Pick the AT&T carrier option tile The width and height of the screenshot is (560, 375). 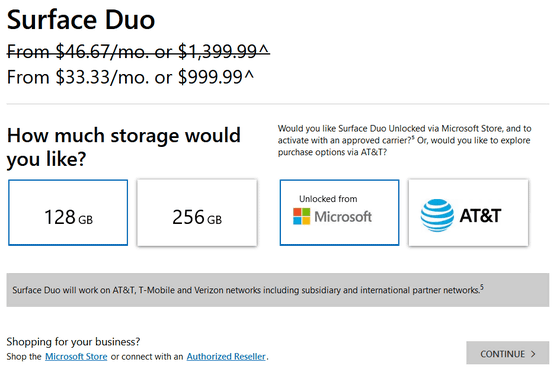468,212
